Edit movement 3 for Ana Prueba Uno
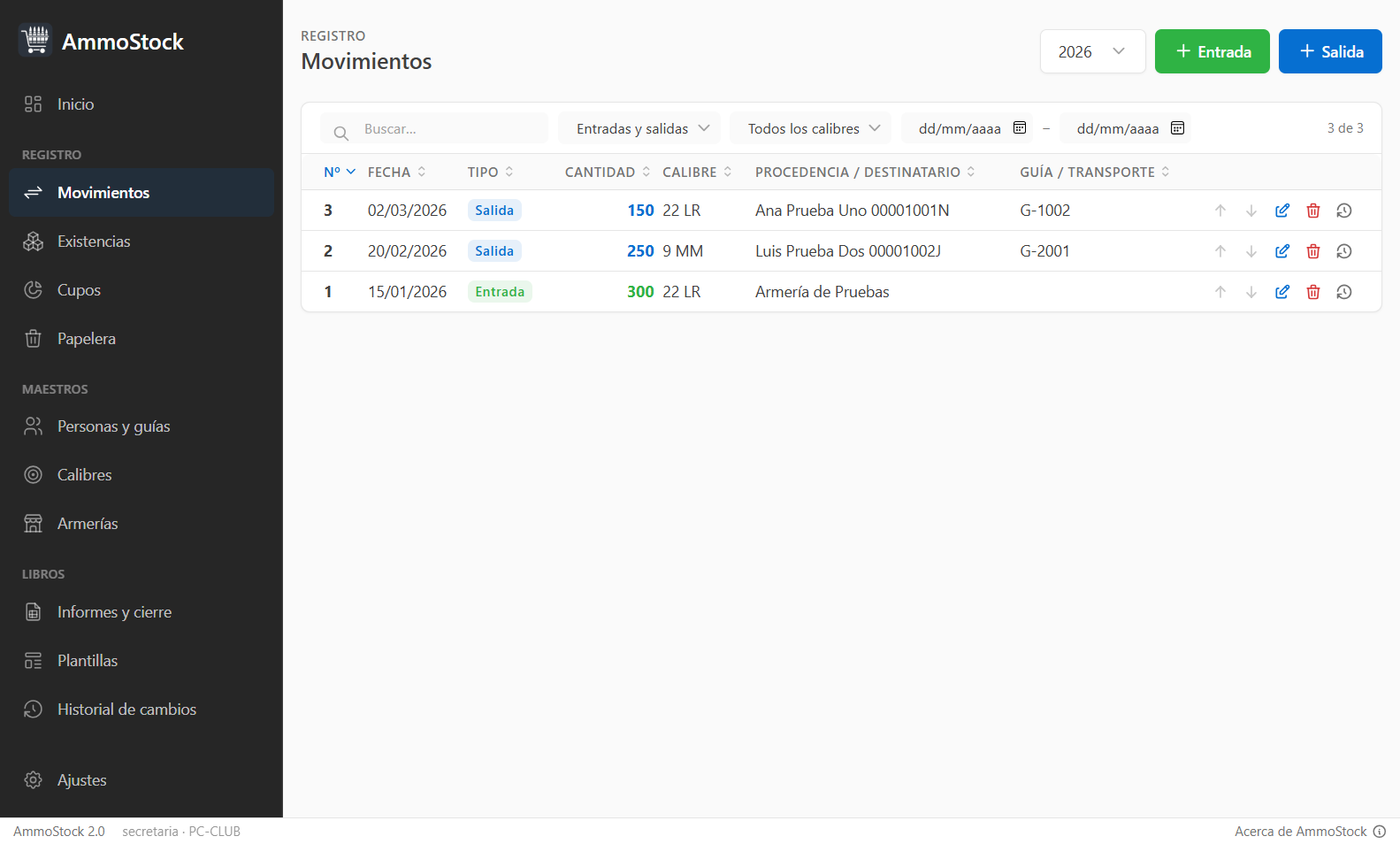The height and width of the screenshot is (844, 1400). pos(1282,211)
